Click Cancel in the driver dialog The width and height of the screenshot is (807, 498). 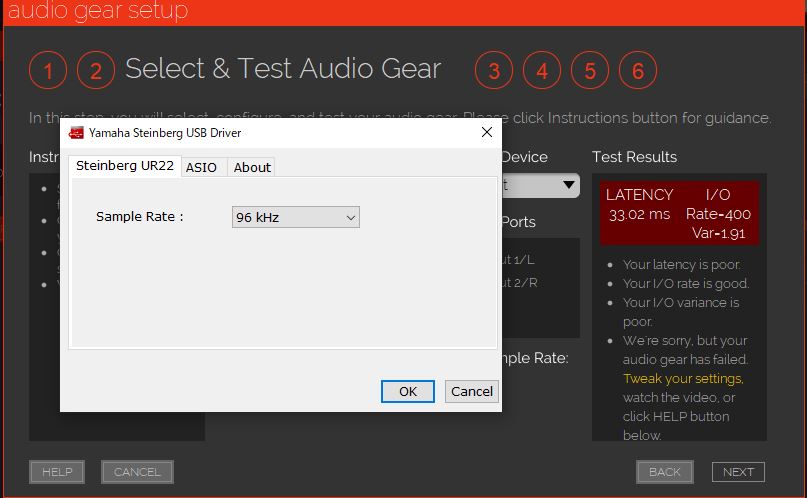point(472,391)
